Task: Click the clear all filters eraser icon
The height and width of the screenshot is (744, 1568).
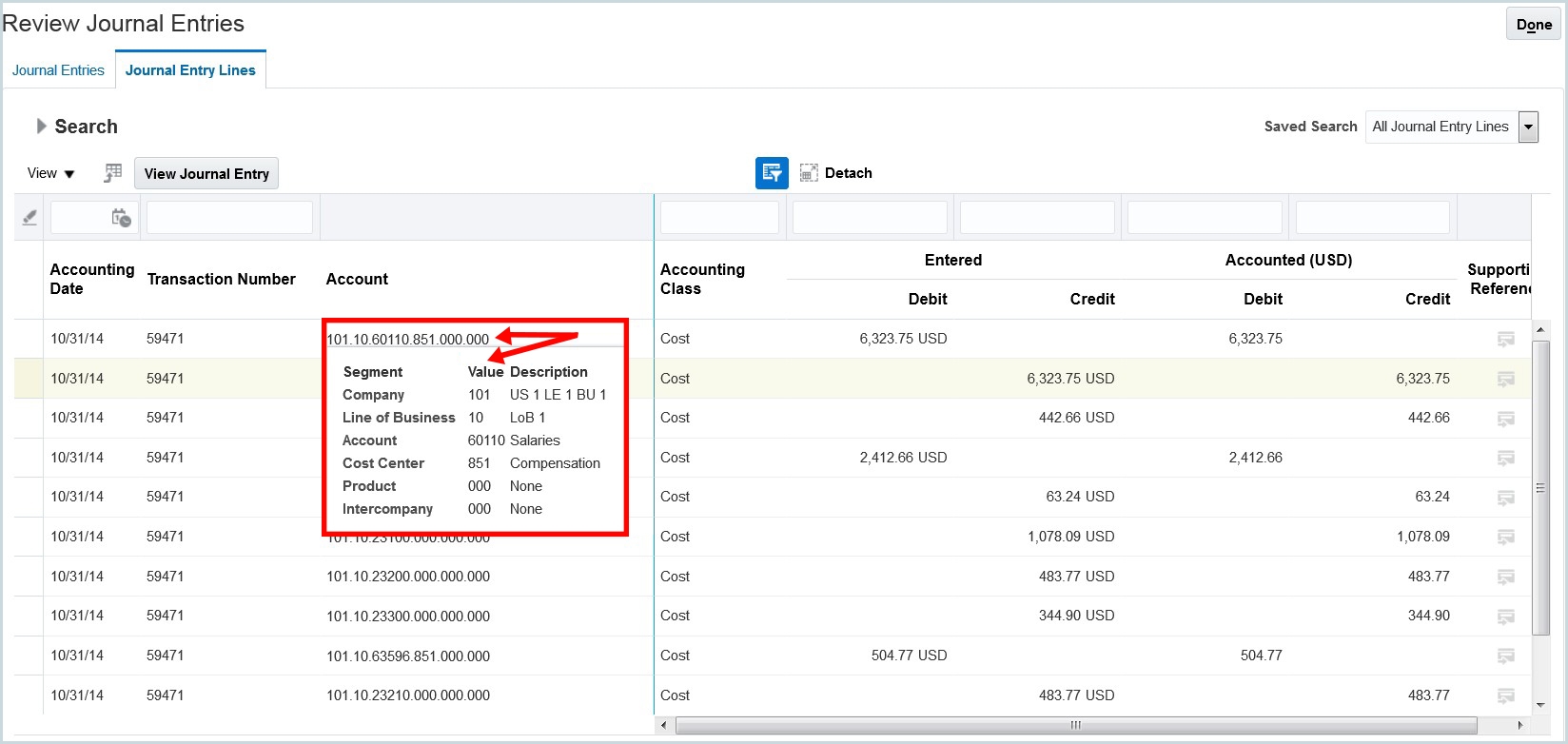Action: [29, 218]
